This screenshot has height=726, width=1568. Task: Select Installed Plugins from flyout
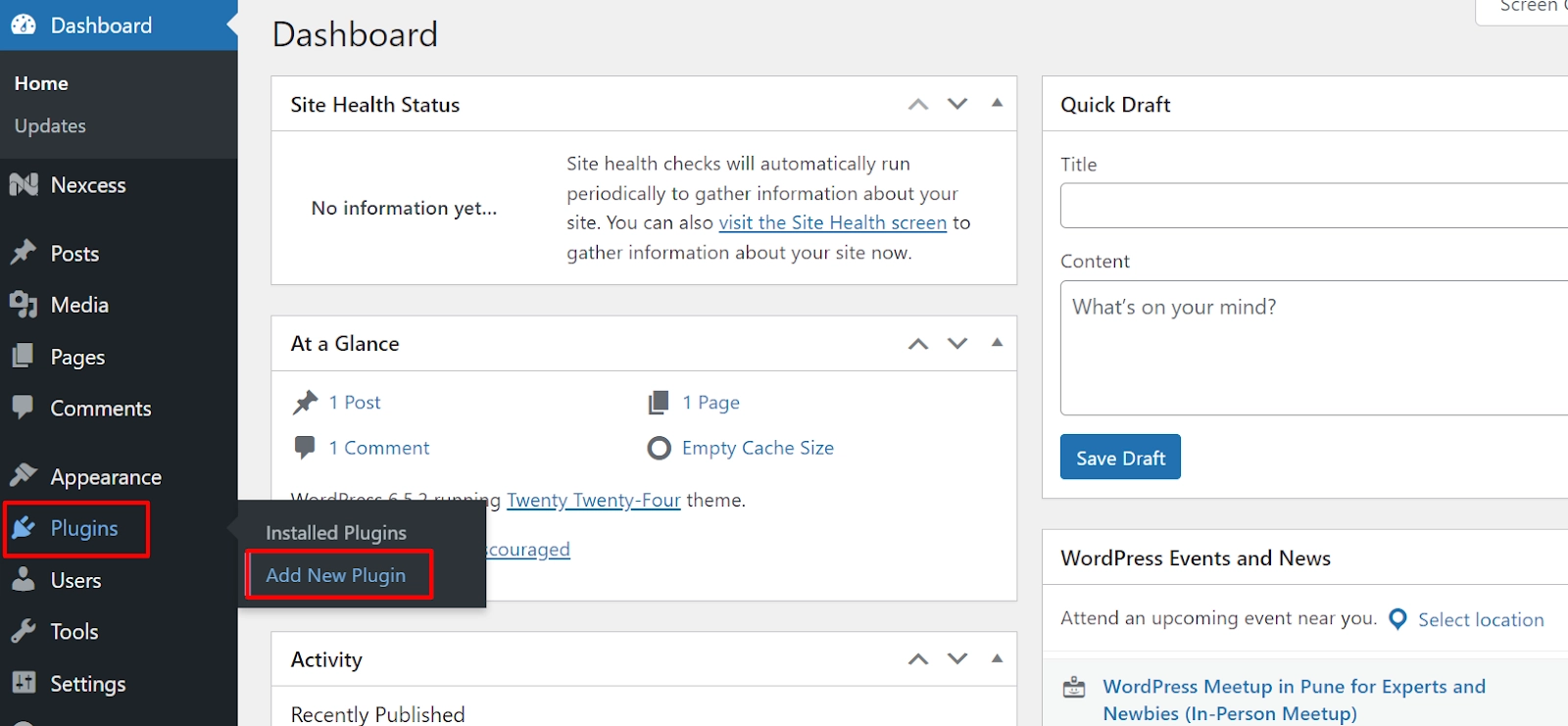pos(336,533)
